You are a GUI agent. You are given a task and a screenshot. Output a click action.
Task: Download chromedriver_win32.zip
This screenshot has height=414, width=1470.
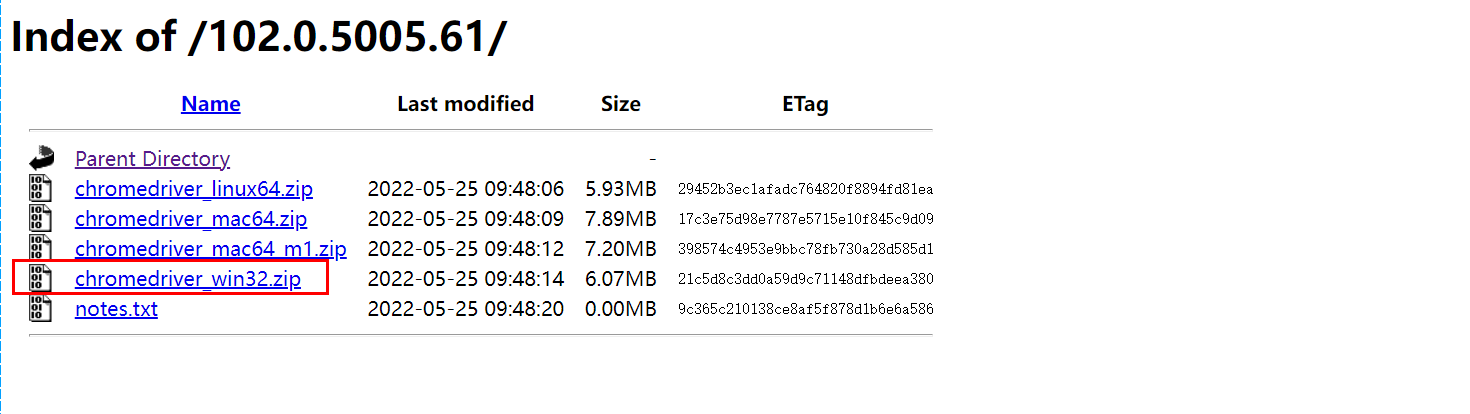[187, 279]
